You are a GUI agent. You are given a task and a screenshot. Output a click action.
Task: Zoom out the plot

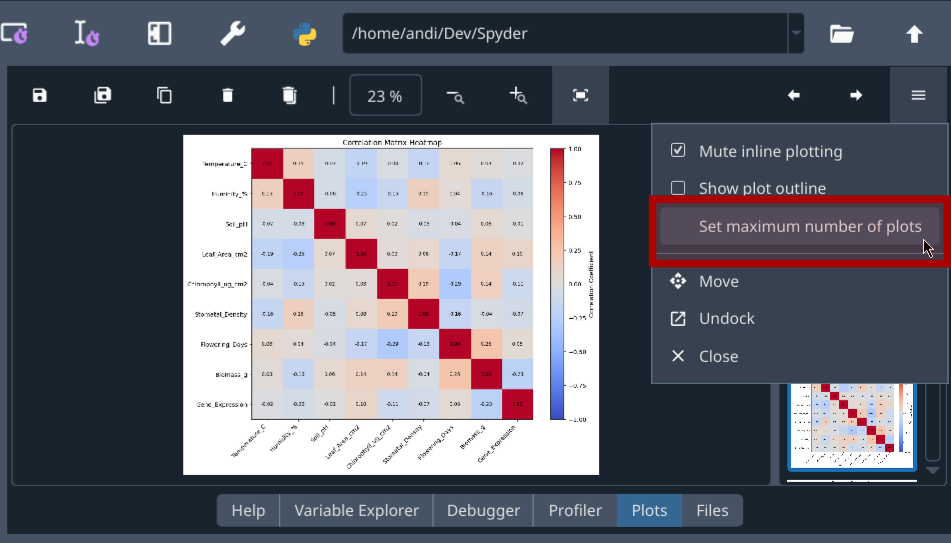[455, 96]
